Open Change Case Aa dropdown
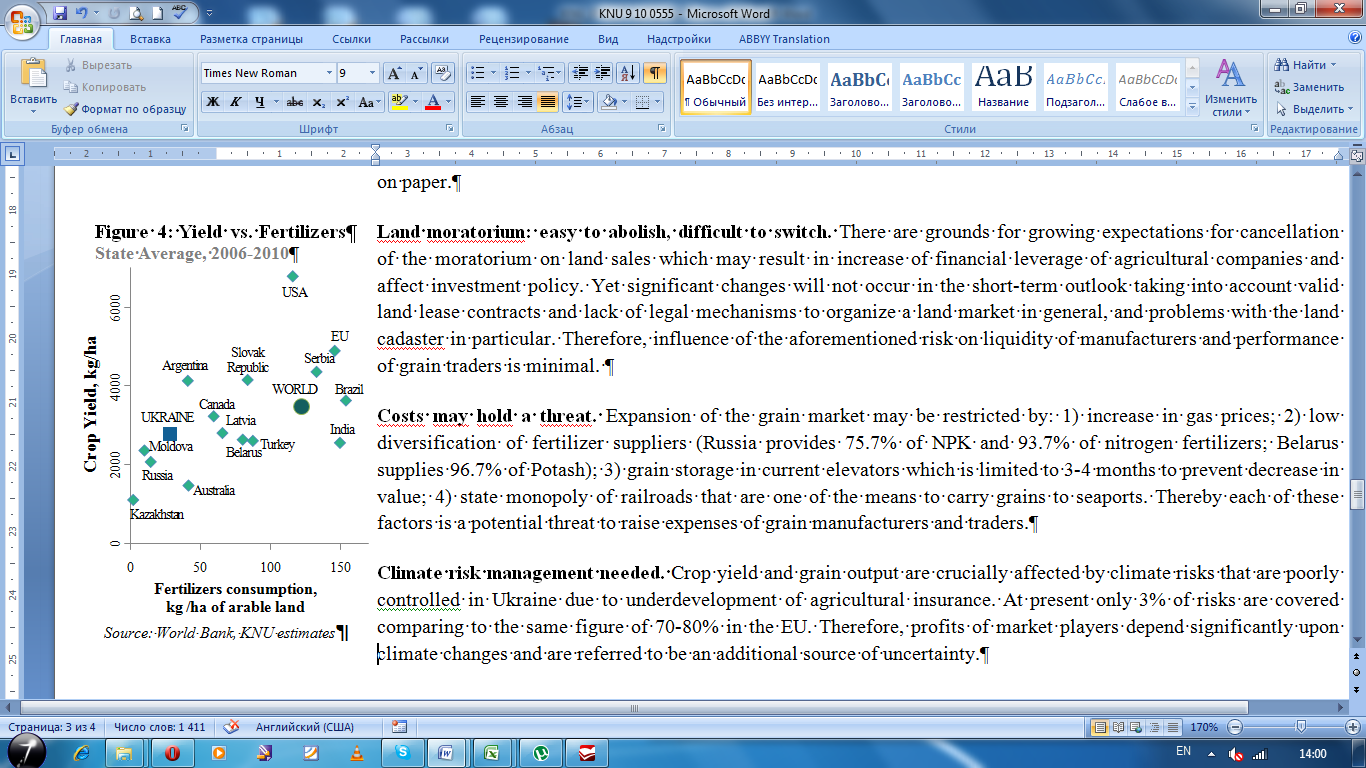The height and width of the screenshot is (768, 1366). point(369,102)
